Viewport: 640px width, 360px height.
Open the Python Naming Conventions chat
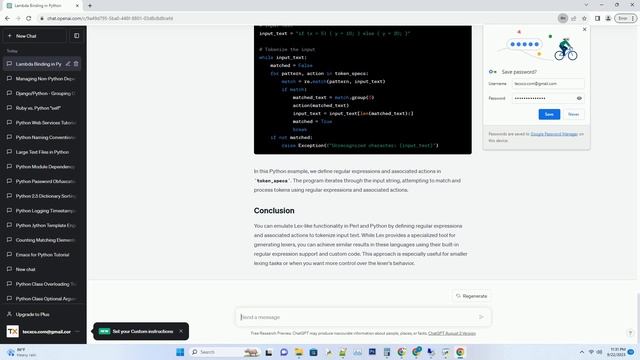[42, 137]
